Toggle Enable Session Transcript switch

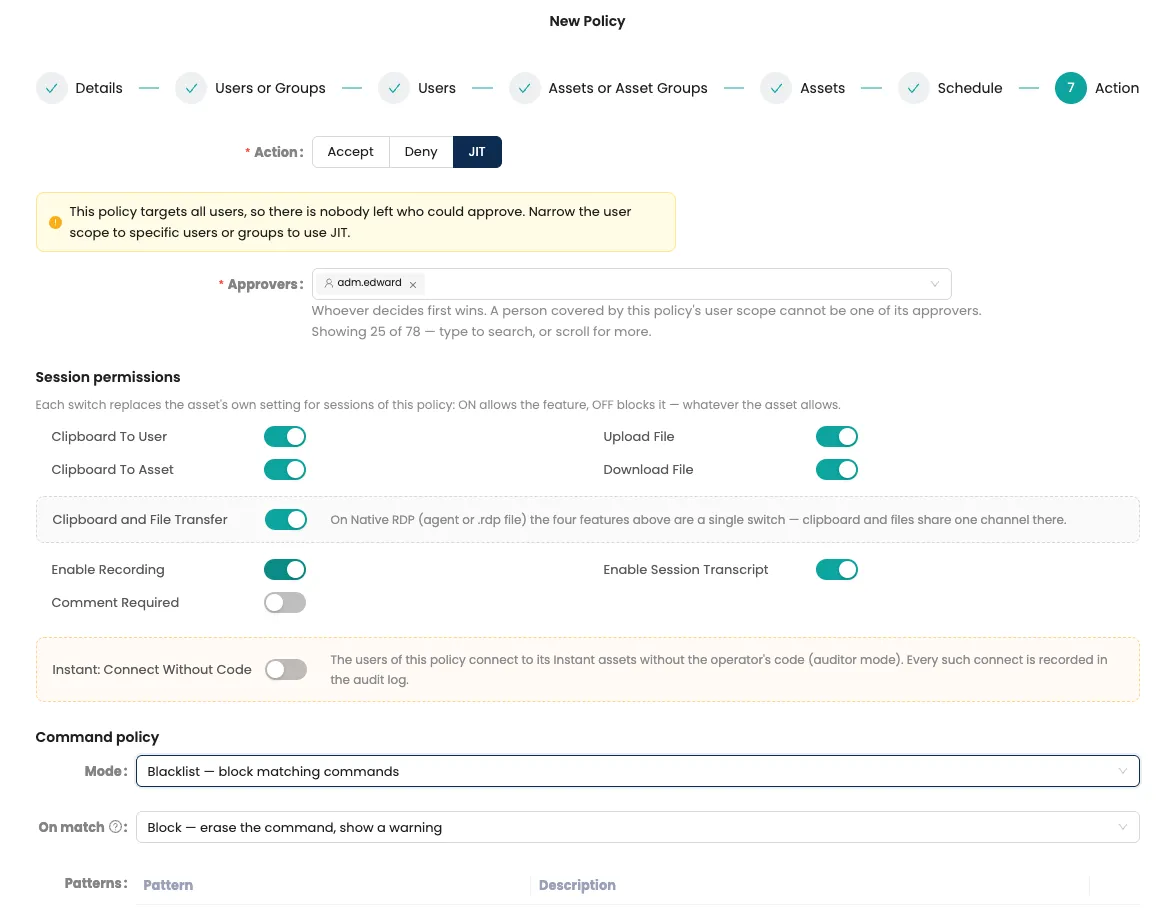click(x=836, y=570)
